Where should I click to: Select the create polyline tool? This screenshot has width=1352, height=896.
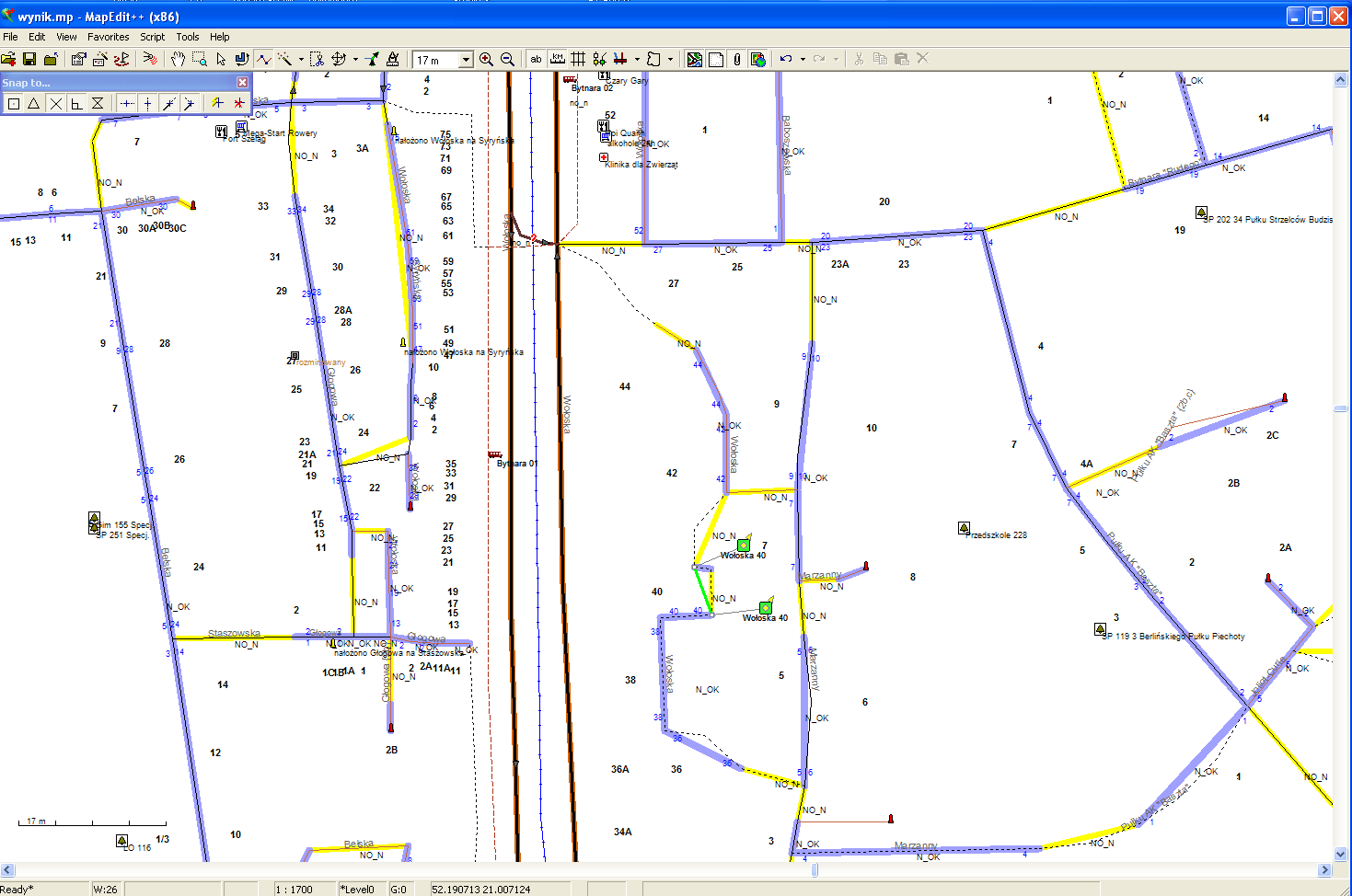pyautogui.click(x=264, y=59)
